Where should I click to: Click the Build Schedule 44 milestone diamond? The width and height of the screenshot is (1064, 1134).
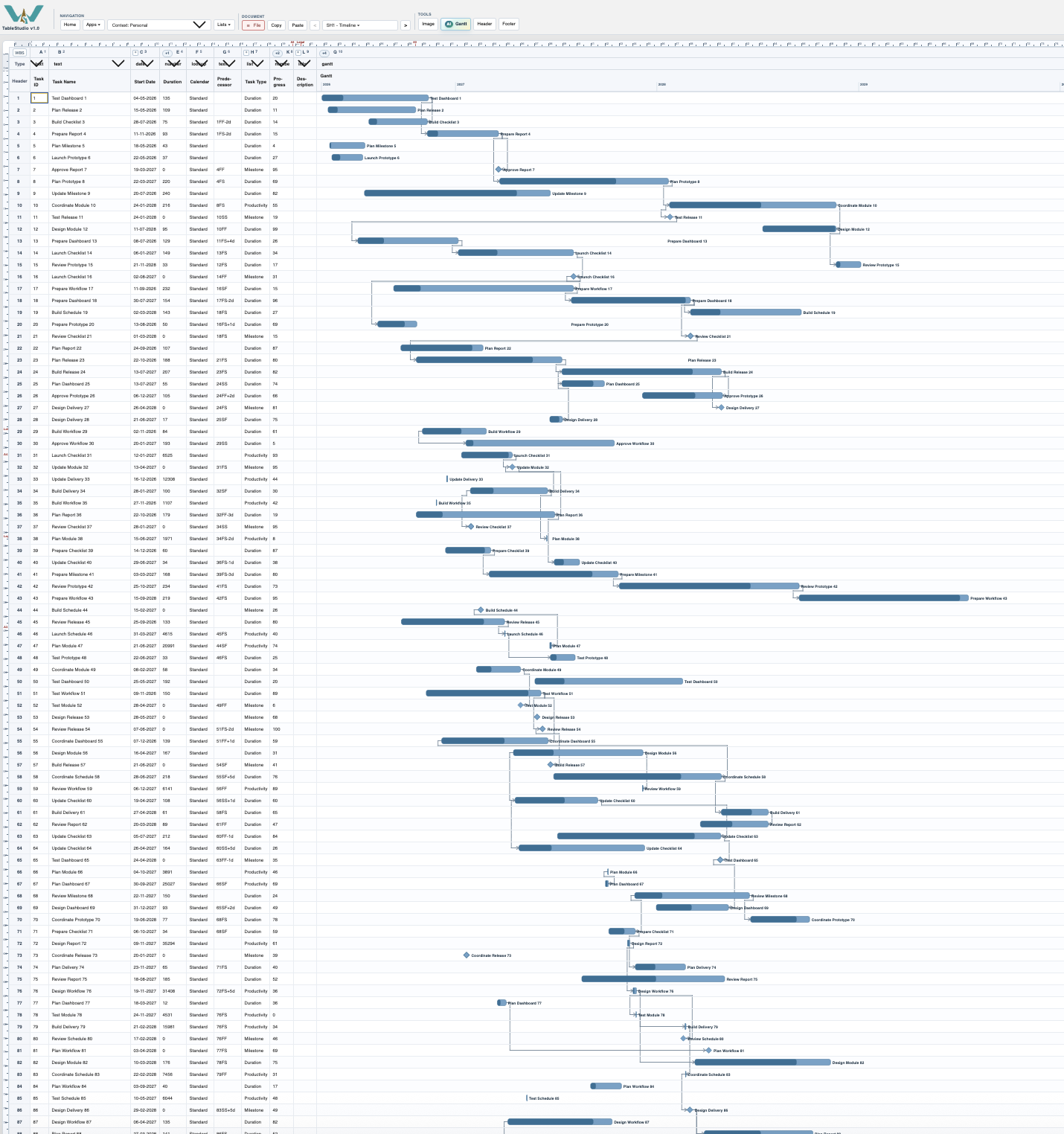tap(481, 610)
